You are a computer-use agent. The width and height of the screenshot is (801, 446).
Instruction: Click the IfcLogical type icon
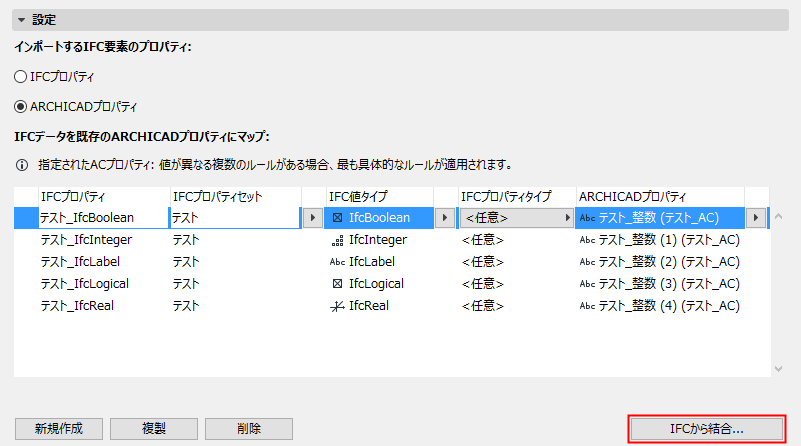[337, 284]
